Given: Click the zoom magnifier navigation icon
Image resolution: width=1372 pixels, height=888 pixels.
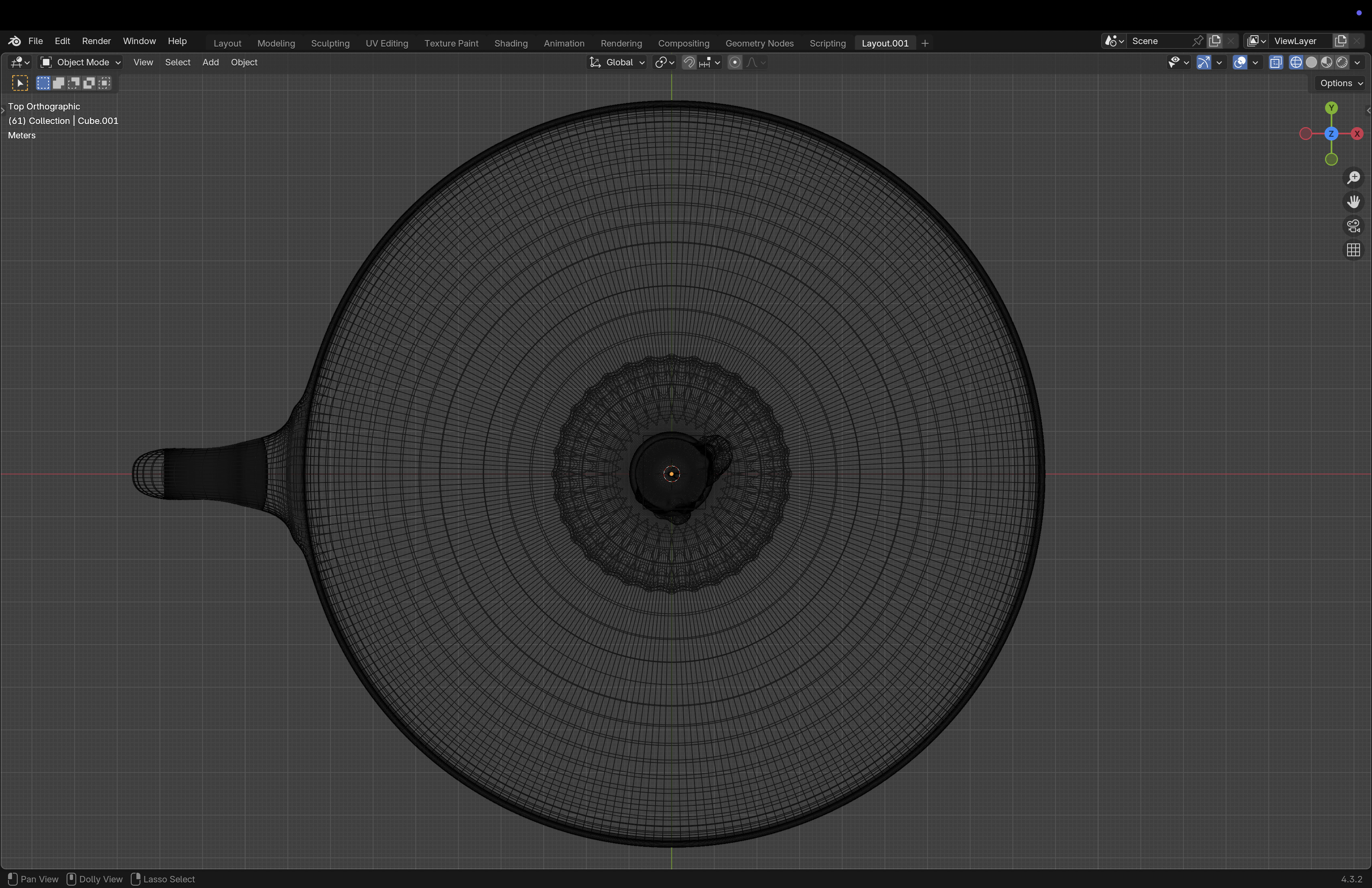Looking at the screenshot, I should coord(1353,178).
